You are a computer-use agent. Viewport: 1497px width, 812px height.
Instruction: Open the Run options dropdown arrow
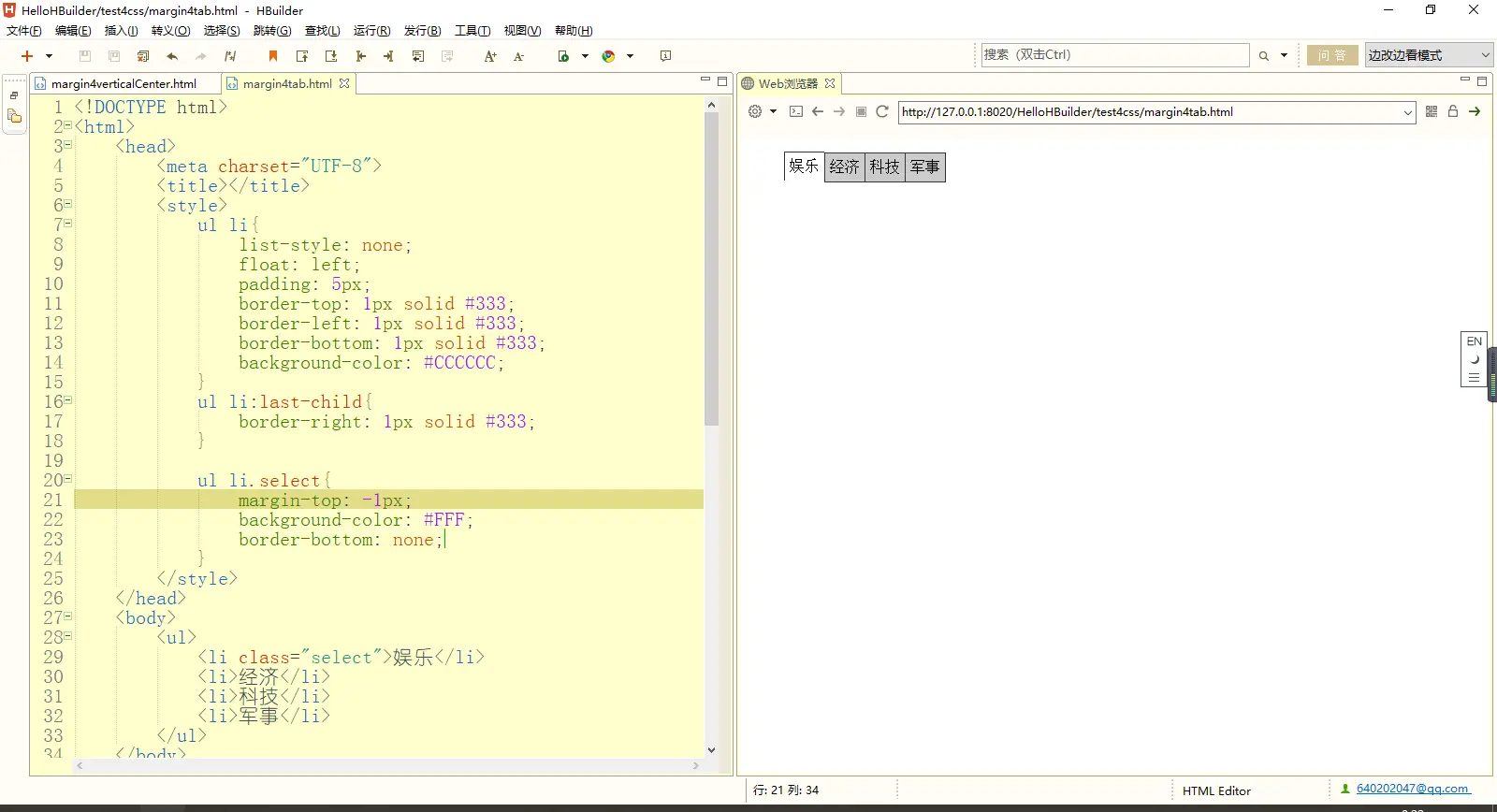point(585,56)
